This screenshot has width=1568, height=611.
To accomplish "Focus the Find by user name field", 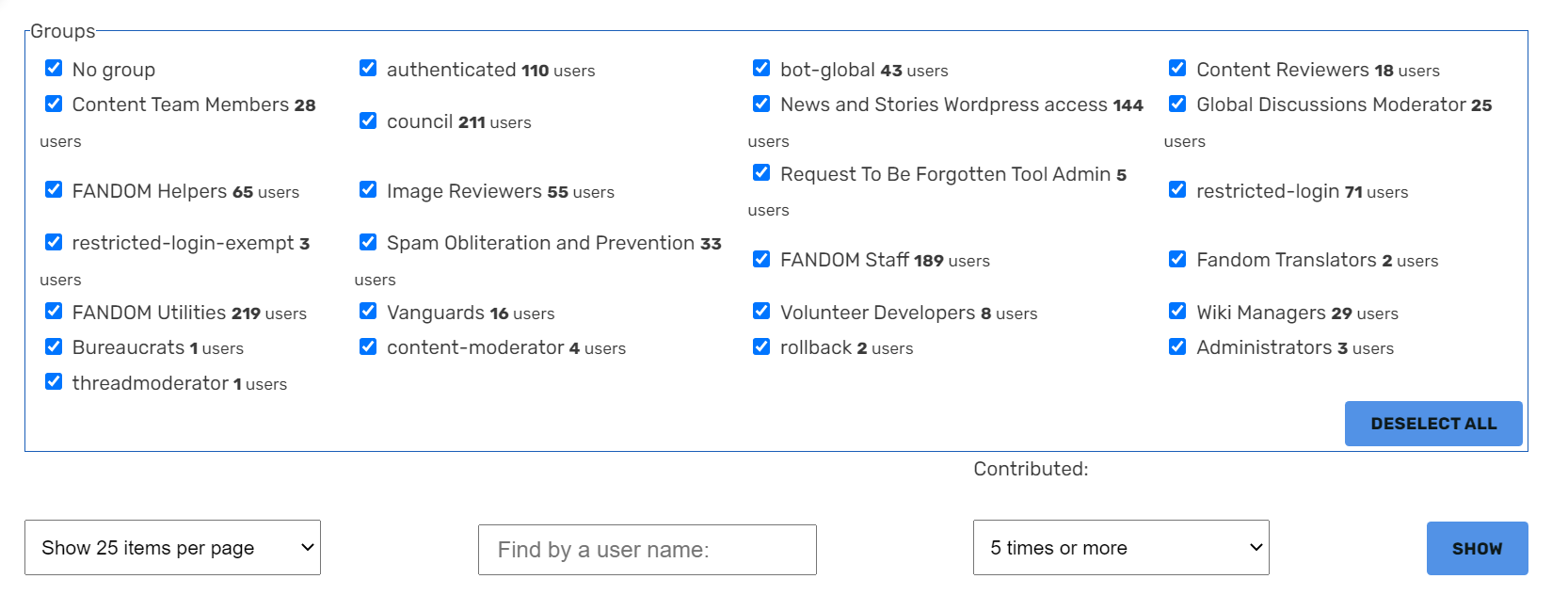I will click(x=647, y=550).
